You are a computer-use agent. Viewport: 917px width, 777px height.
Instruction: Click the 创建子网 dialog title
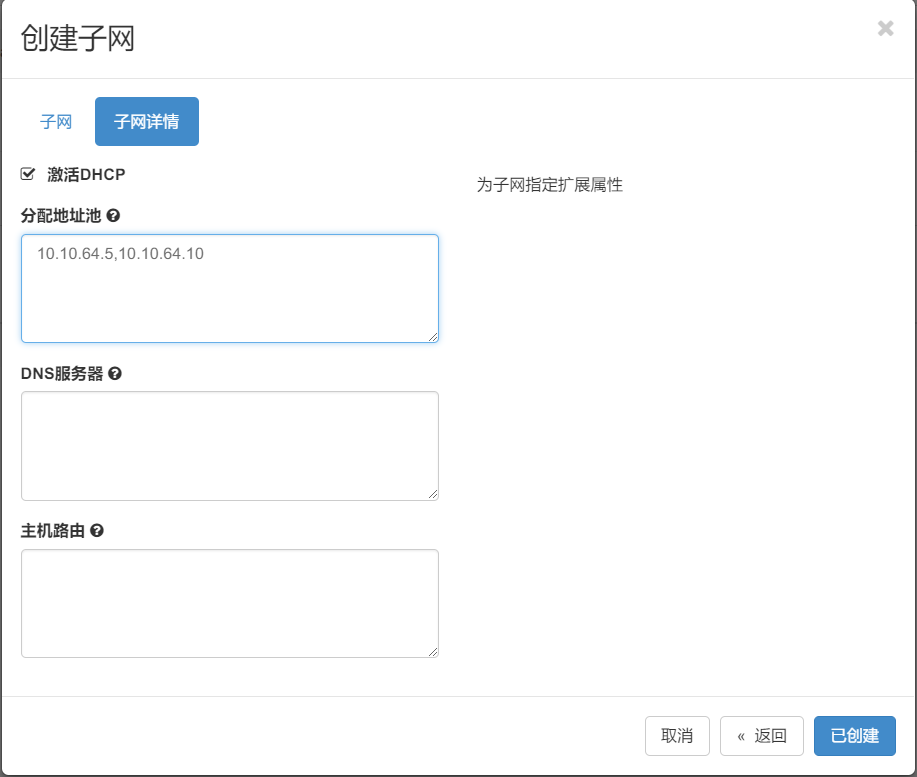pyautogui.click(x=77, y=39)
